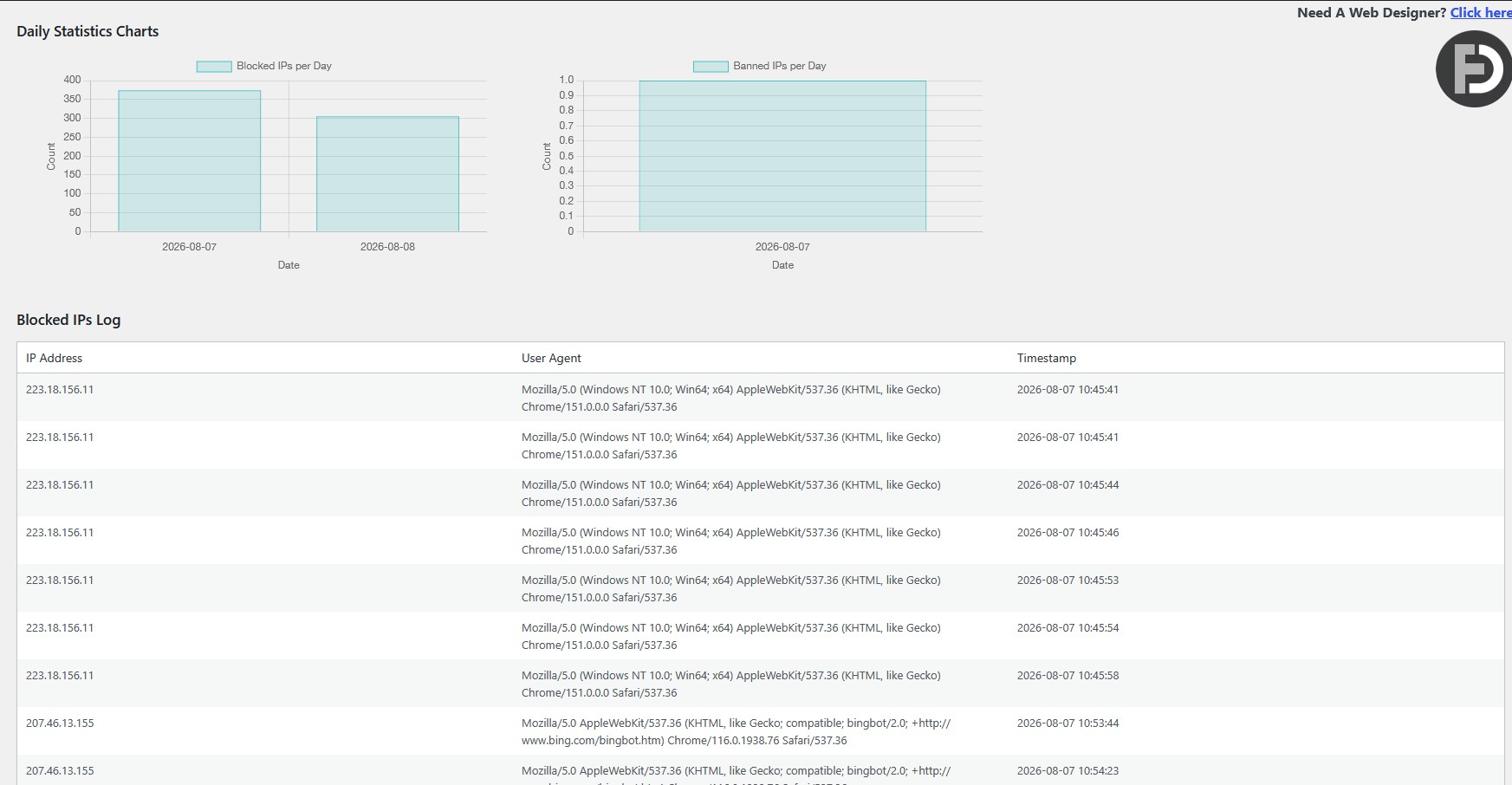This screenshot has height=785, width=1512.
Task: Click timestamp 2026-08-07 10:53:44
Action: (1067, 723)
